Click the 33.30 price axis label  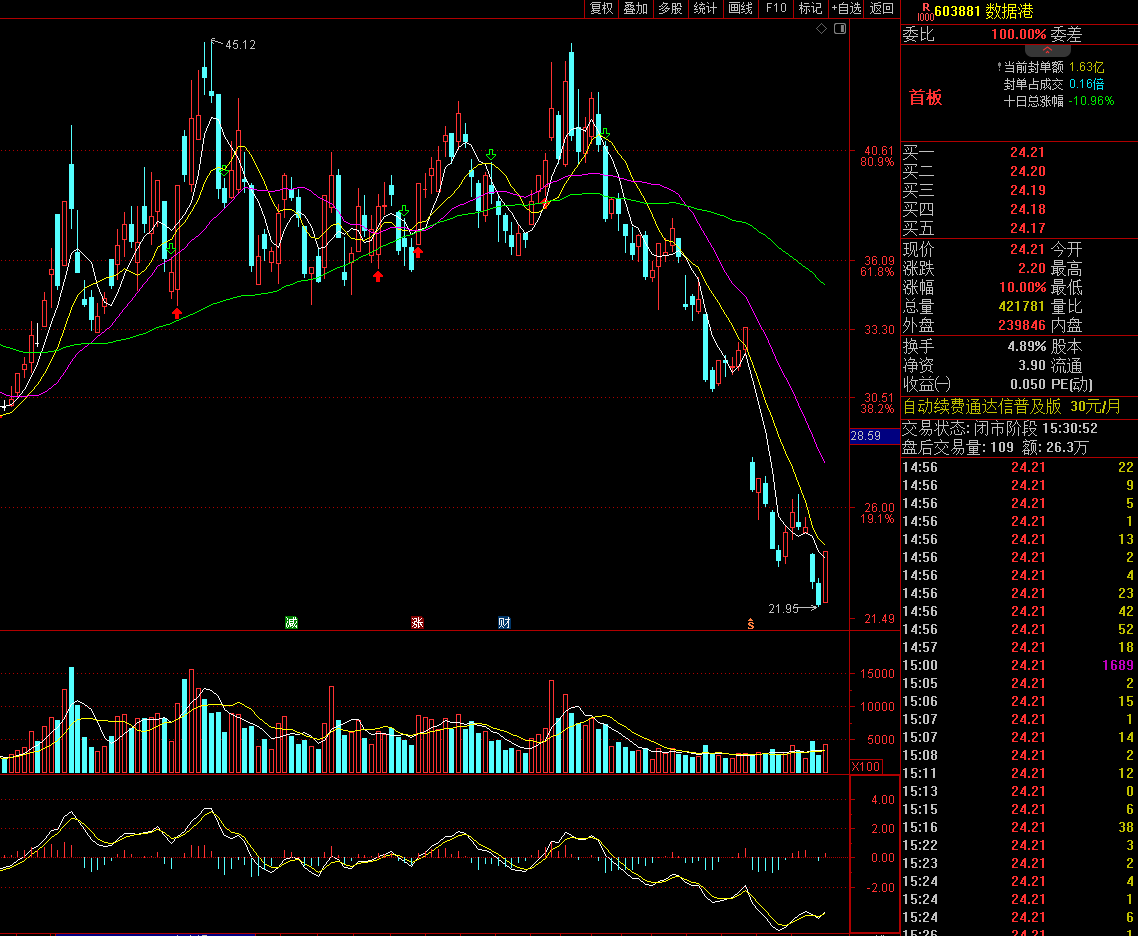pos(878,330)
